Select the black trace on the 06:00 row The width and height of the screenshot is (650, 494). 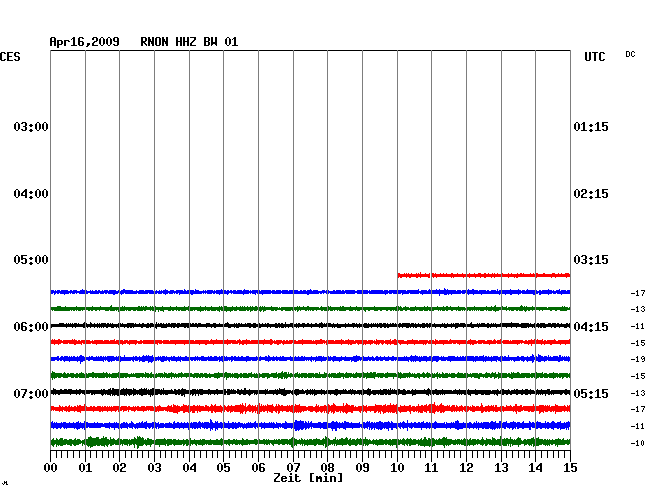tap(310, 325)
